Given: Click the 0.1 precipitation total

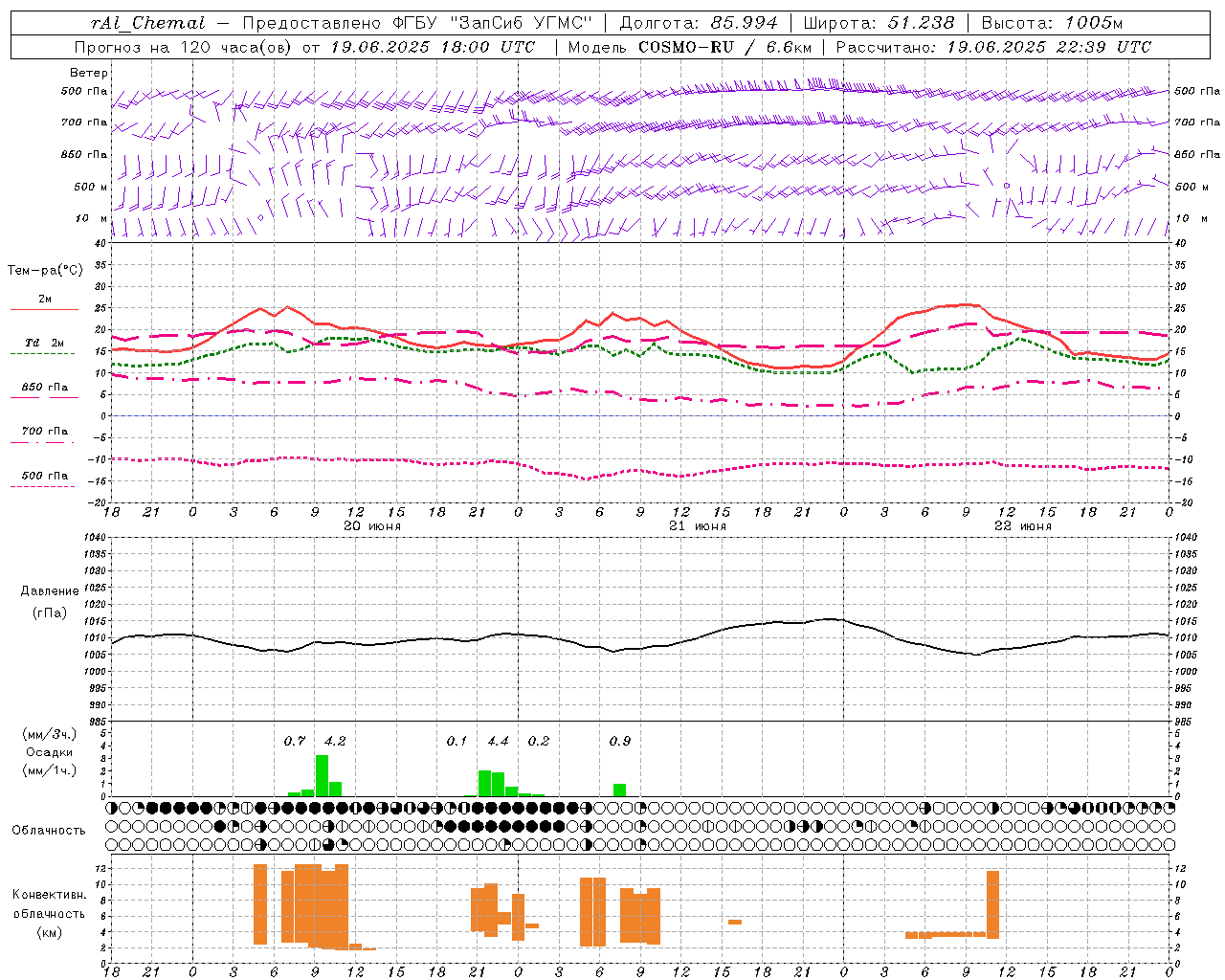Looking at the screenshot, I should 457,741.
